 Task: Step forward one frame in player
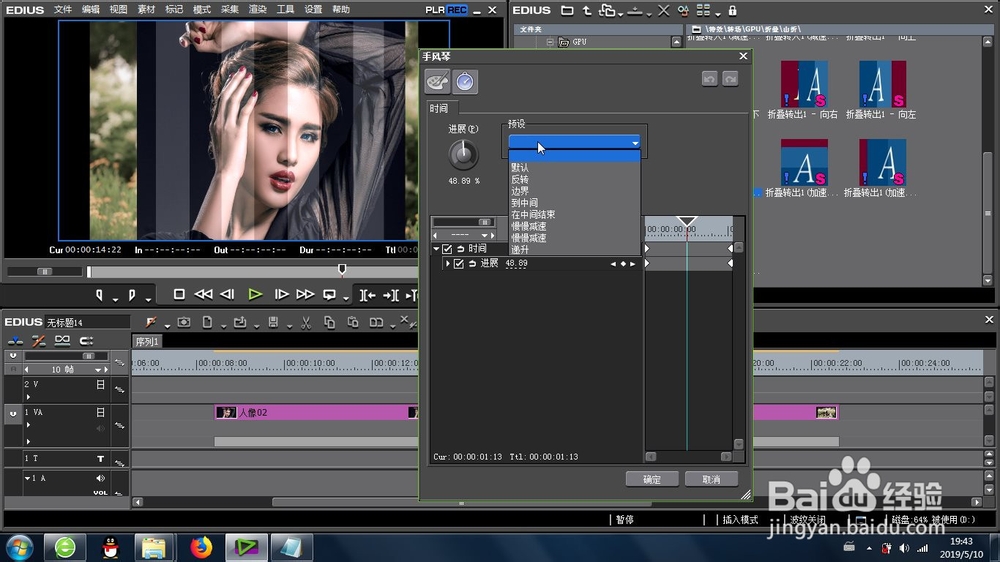coord(281,294)
